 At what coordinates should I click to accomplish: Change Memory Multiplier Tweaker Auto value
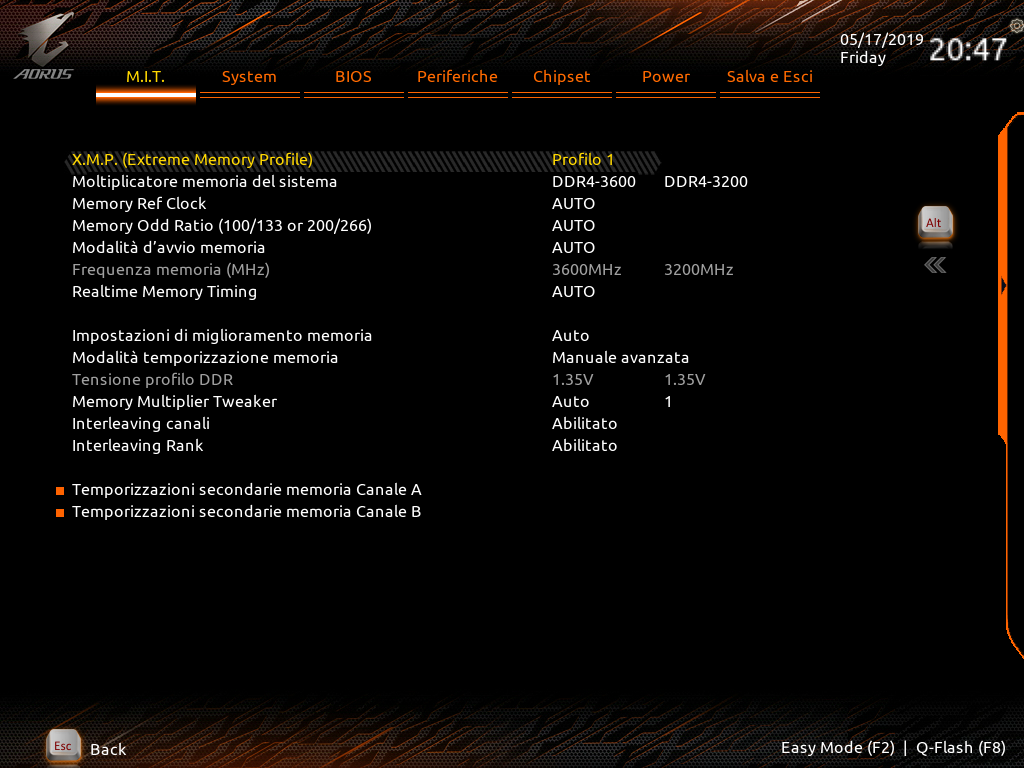[x=570, y=402]
